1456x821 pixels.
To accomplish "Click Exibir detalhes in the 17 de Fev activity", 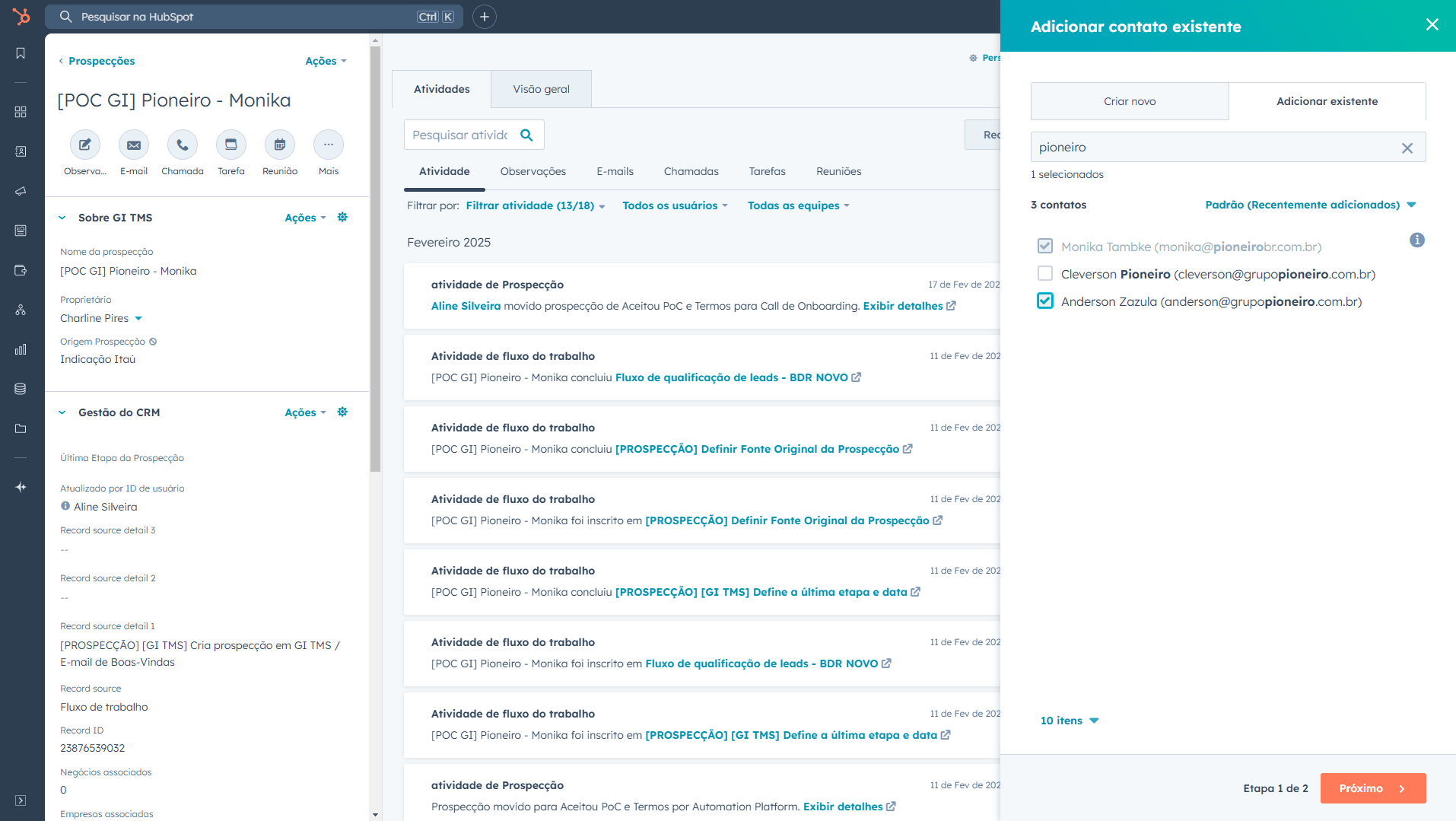I will (x=909, y=306).
